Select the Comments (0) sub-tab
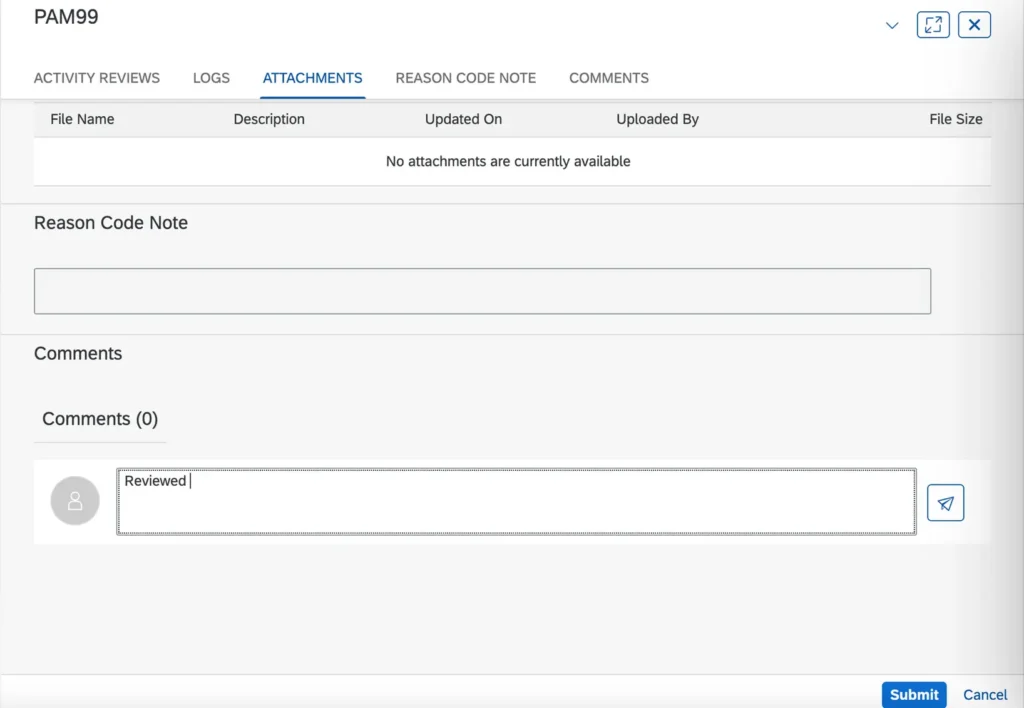The width and height of the screenshot is (1024, 708). [x=100, y=419]
